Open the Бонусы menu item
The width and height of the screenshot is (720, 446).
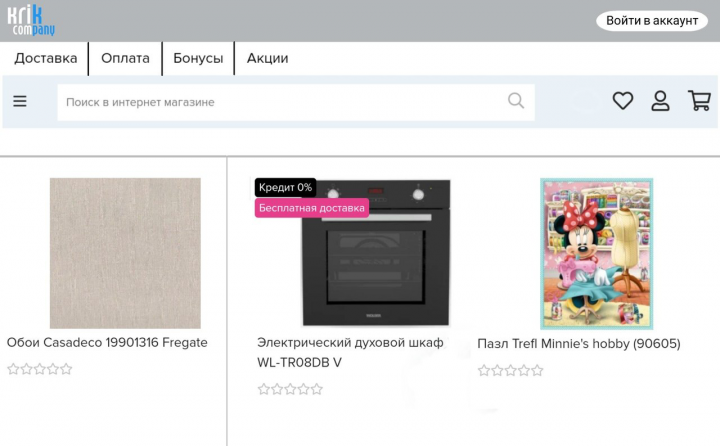pyautogui.click(x=198, y=58)
